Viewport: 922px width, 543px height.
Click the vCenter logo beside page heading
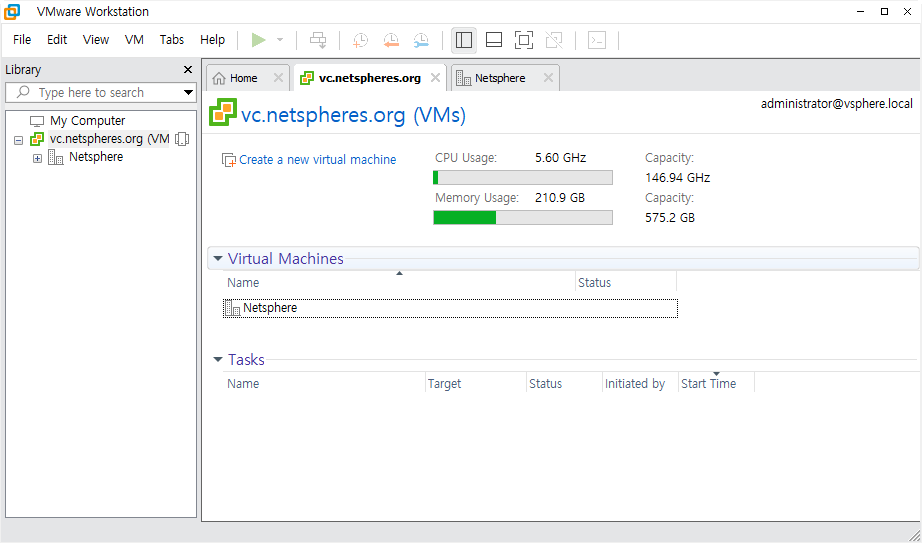[223, 112]
